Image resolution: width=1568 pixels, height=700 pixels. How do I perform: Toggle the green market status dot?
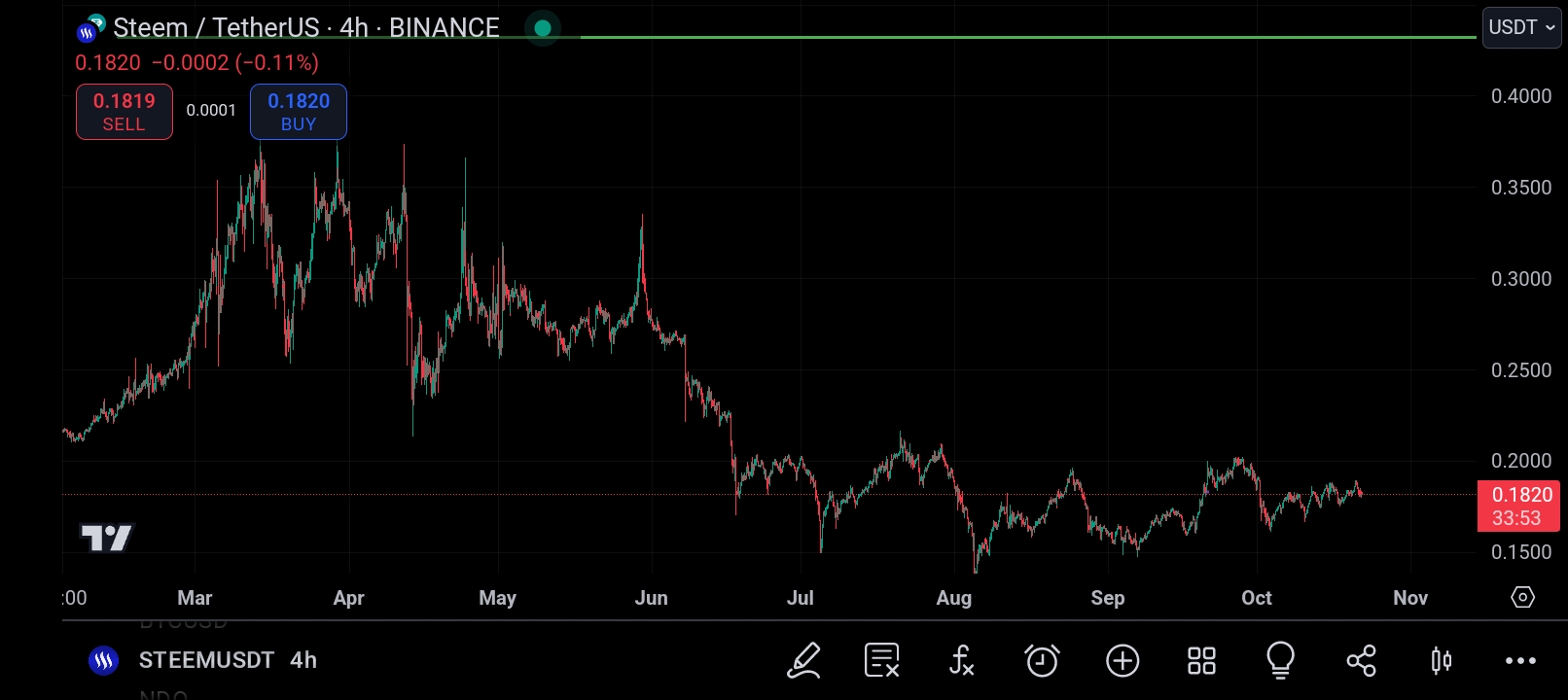coord(543,28)
